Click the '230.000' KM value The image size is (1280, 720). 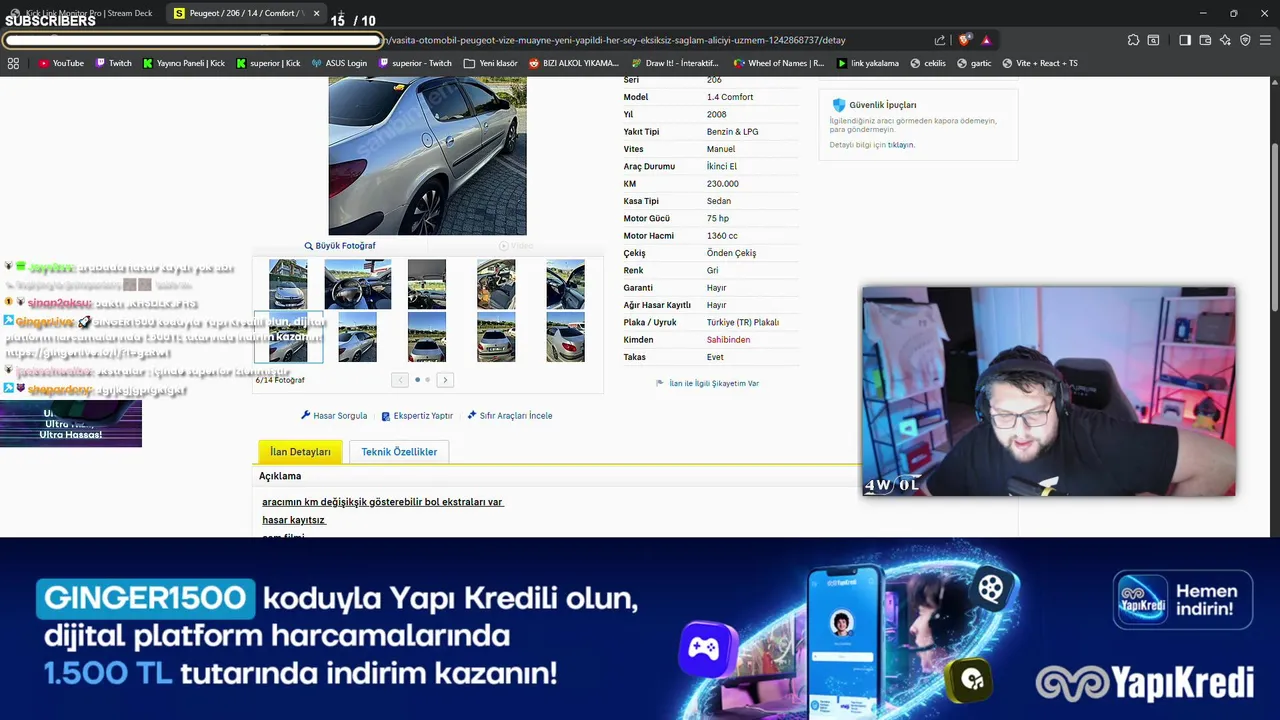(723, 184)
